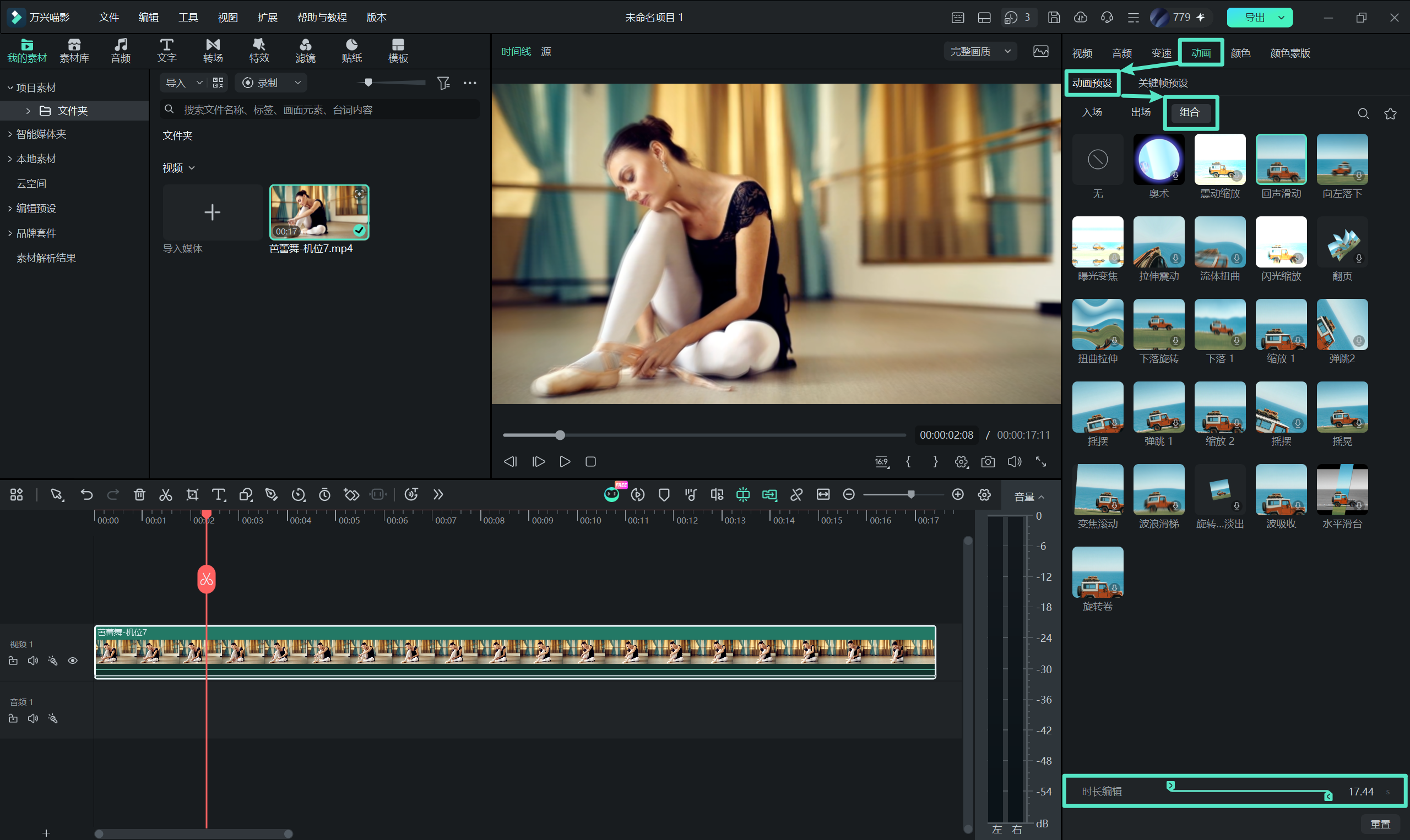Toggle the timeline link unlink icon
1410x840 pixels.
tap(796, 495)
